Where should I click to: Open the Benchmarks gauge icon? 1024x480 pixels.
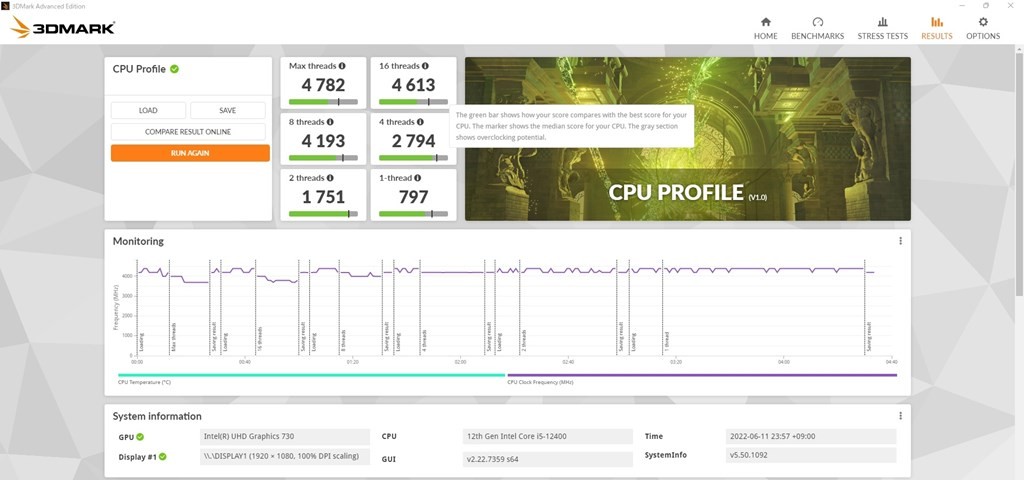(818, 22)
